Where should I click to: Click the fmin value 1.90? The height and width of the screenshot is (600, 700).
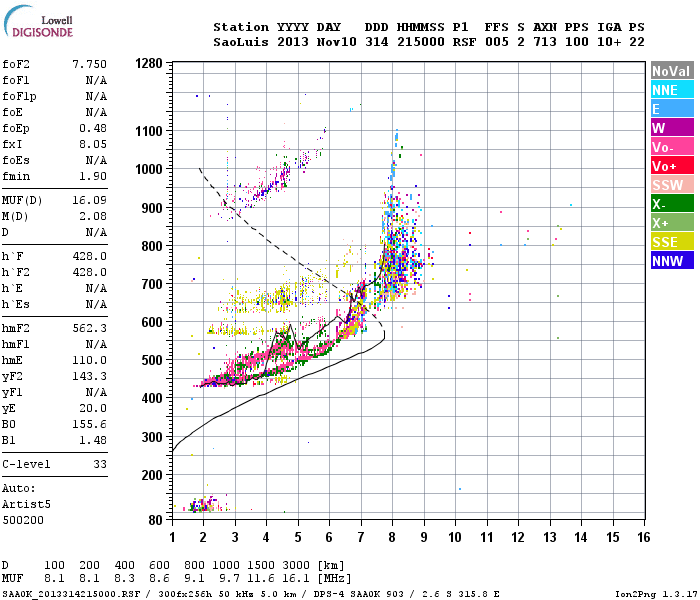point(93,176)
